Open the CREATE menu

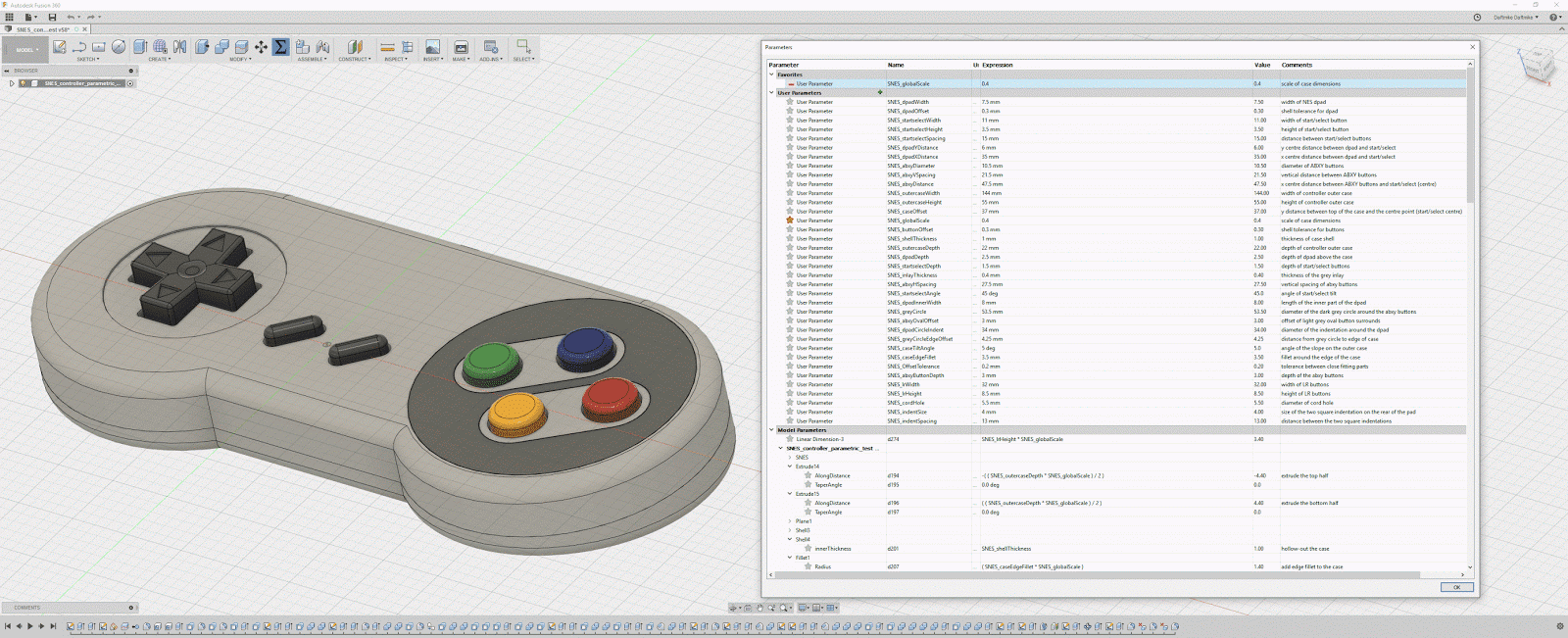click(x=159, y=59)
